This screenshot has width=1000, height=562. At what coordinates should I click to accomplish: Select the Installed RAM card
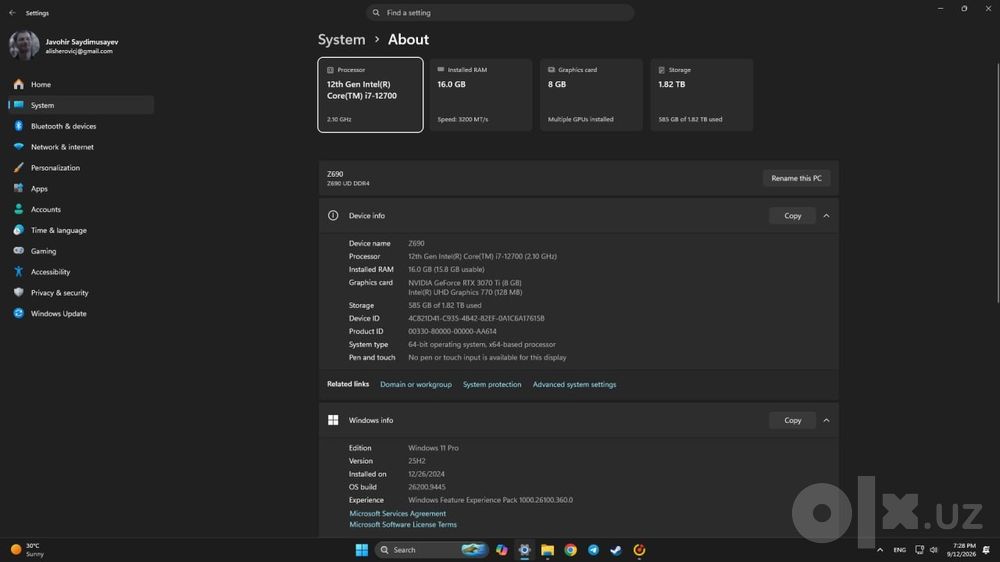coord(481,95)
